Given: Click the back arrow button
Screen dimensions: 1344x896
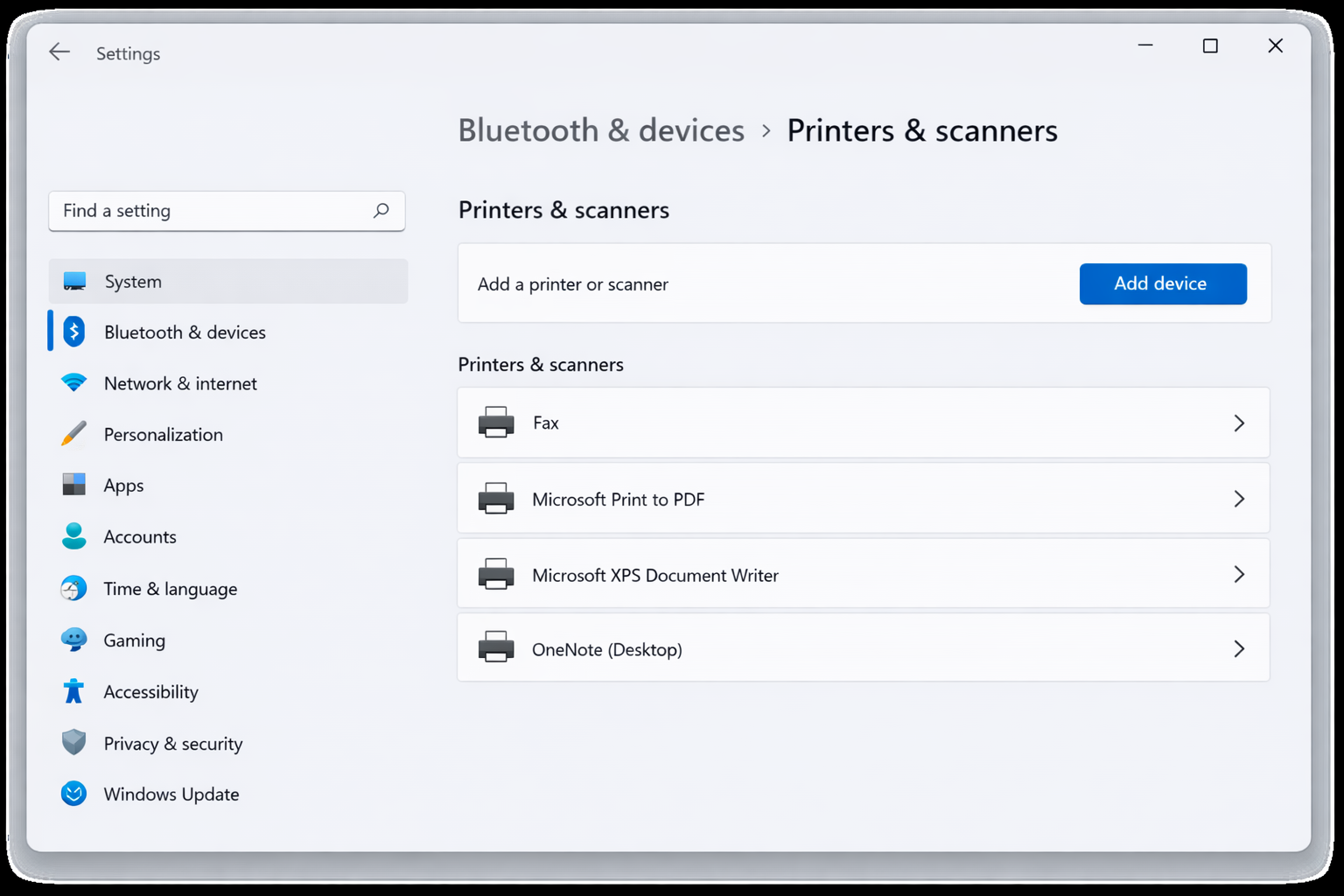Looking at the screenshot, I should [x=59, y=52].
